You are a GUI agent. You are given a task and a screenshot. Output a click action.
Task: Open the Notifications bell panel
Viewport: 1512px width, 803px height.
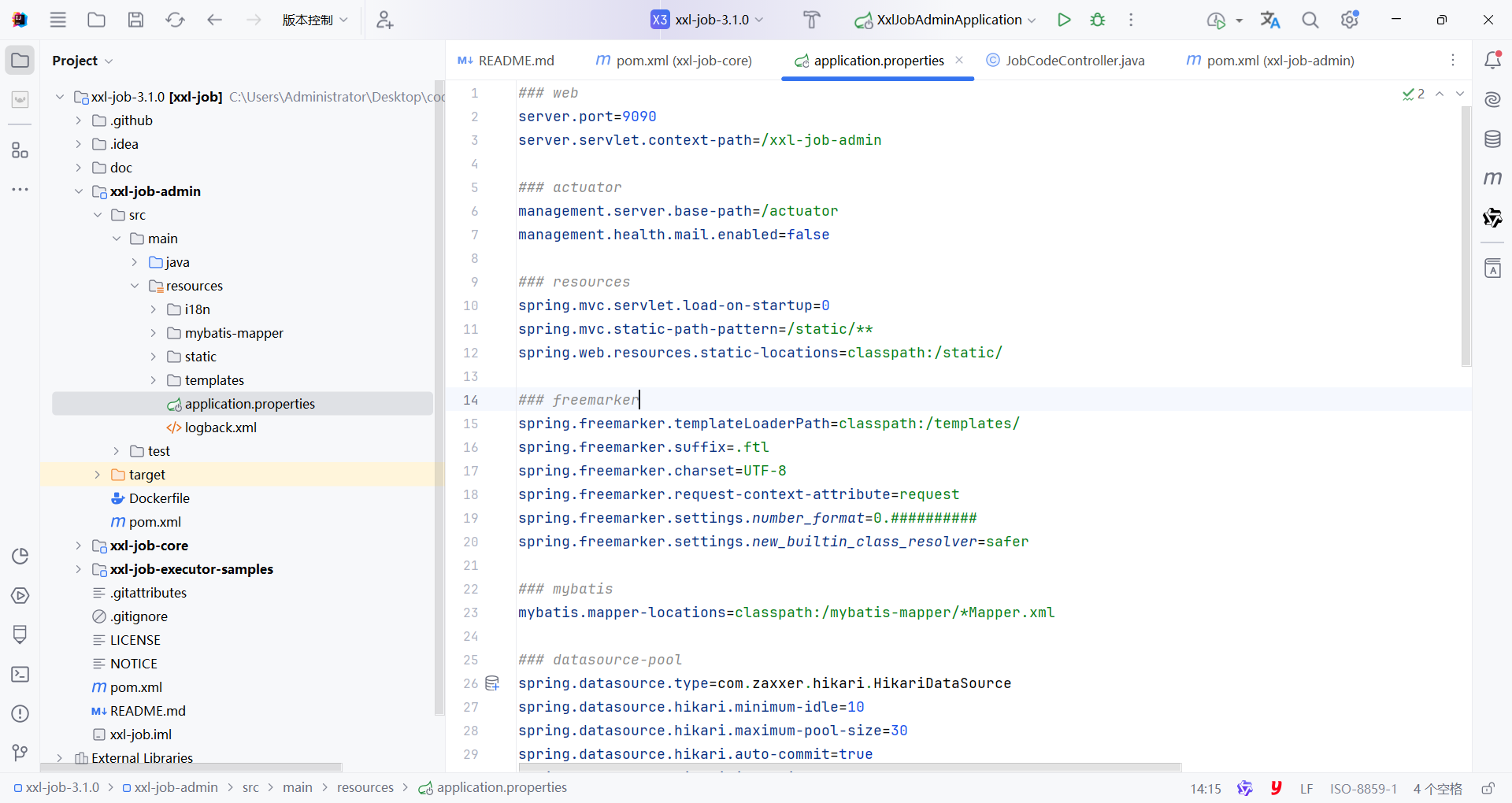[x=1492, y=61]
